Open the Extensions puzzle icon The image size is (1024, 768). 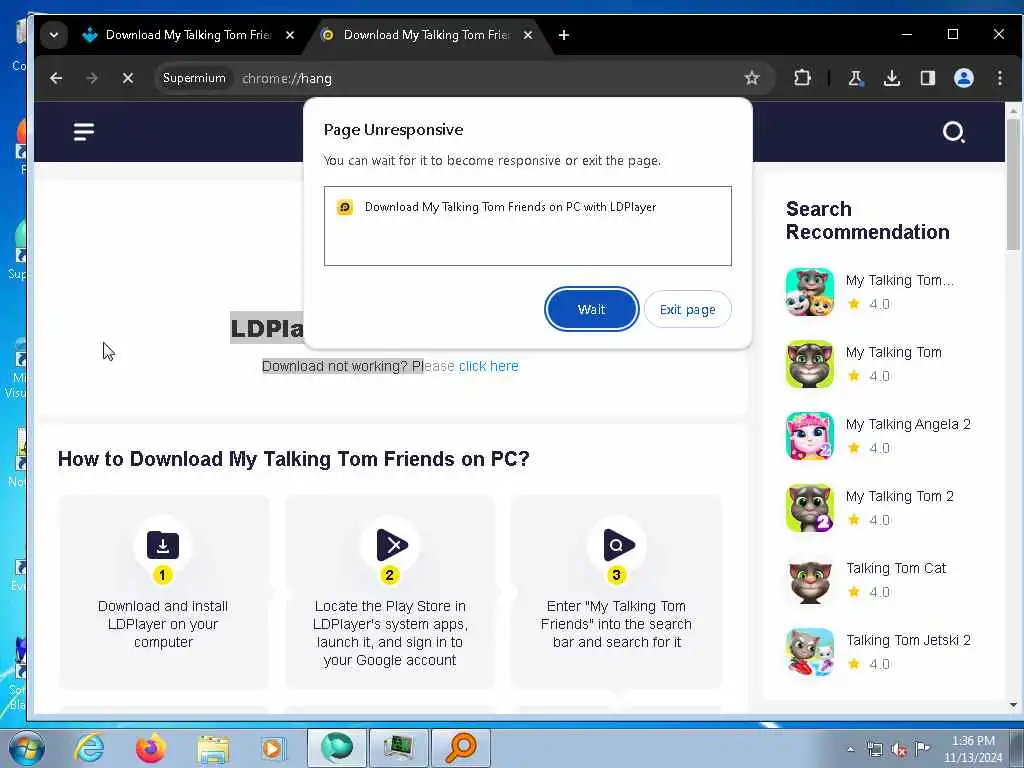tap(802, 78)
